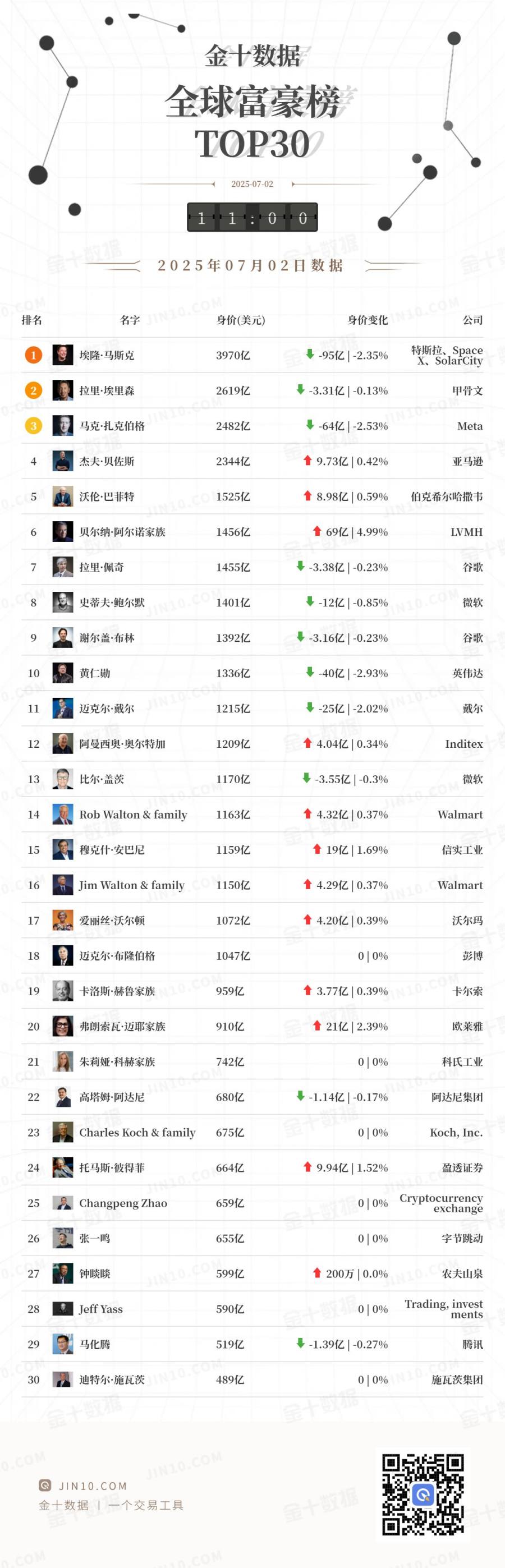Image resolution: width=505 pixels, height=1568 pixels.
Task: Click the red up arrow beside 200万
Action: pyautogui.click(x=317, y=1272)
